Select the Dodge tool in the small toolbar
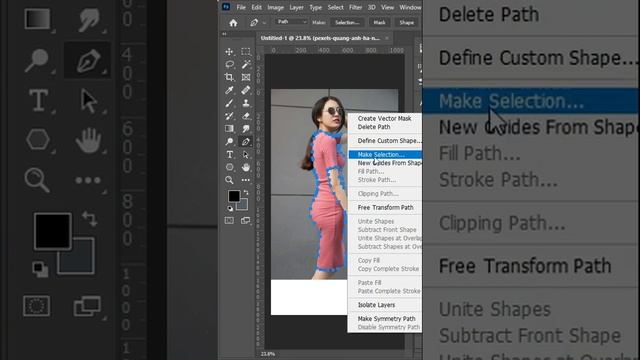The width and height of the screenshot is (640, 360). 229,142
